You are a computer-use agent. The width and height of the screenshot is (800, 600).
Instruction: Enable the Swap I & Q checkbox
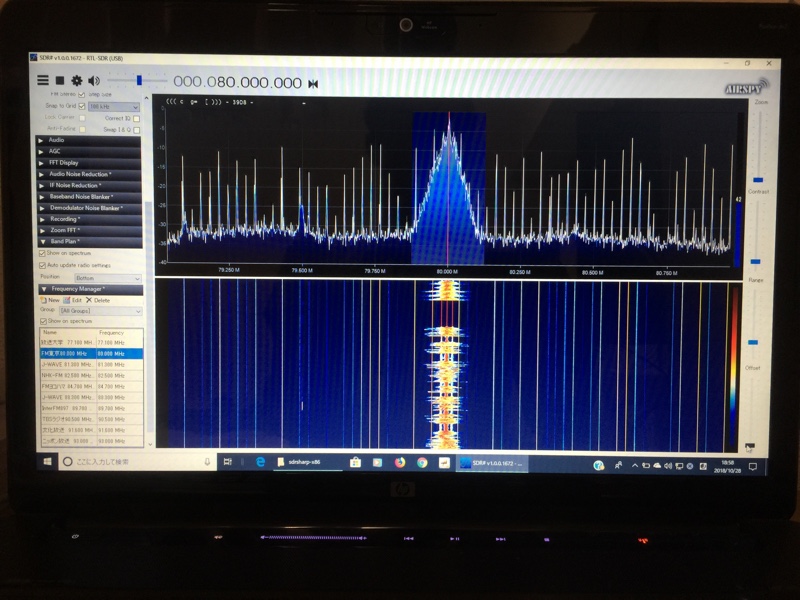pos(136,130)
